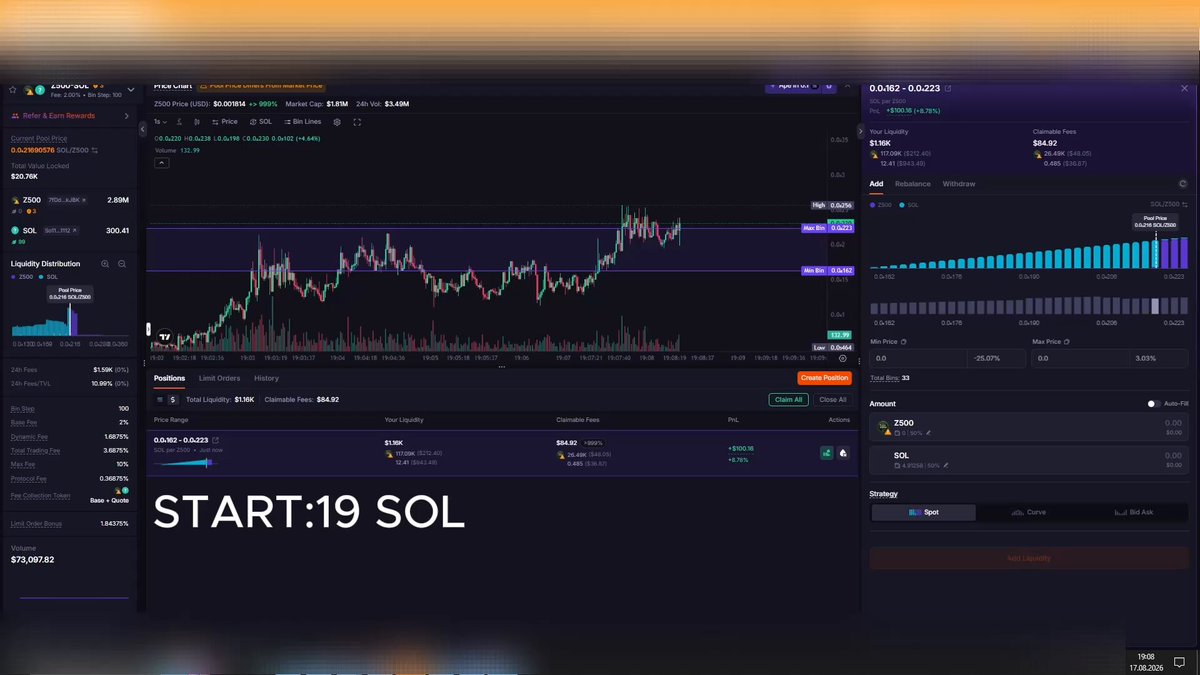The width and height of the screenshot is (1200, 675).
Task: Change the candle chart type icon
Action: click(x=197, y=121)
